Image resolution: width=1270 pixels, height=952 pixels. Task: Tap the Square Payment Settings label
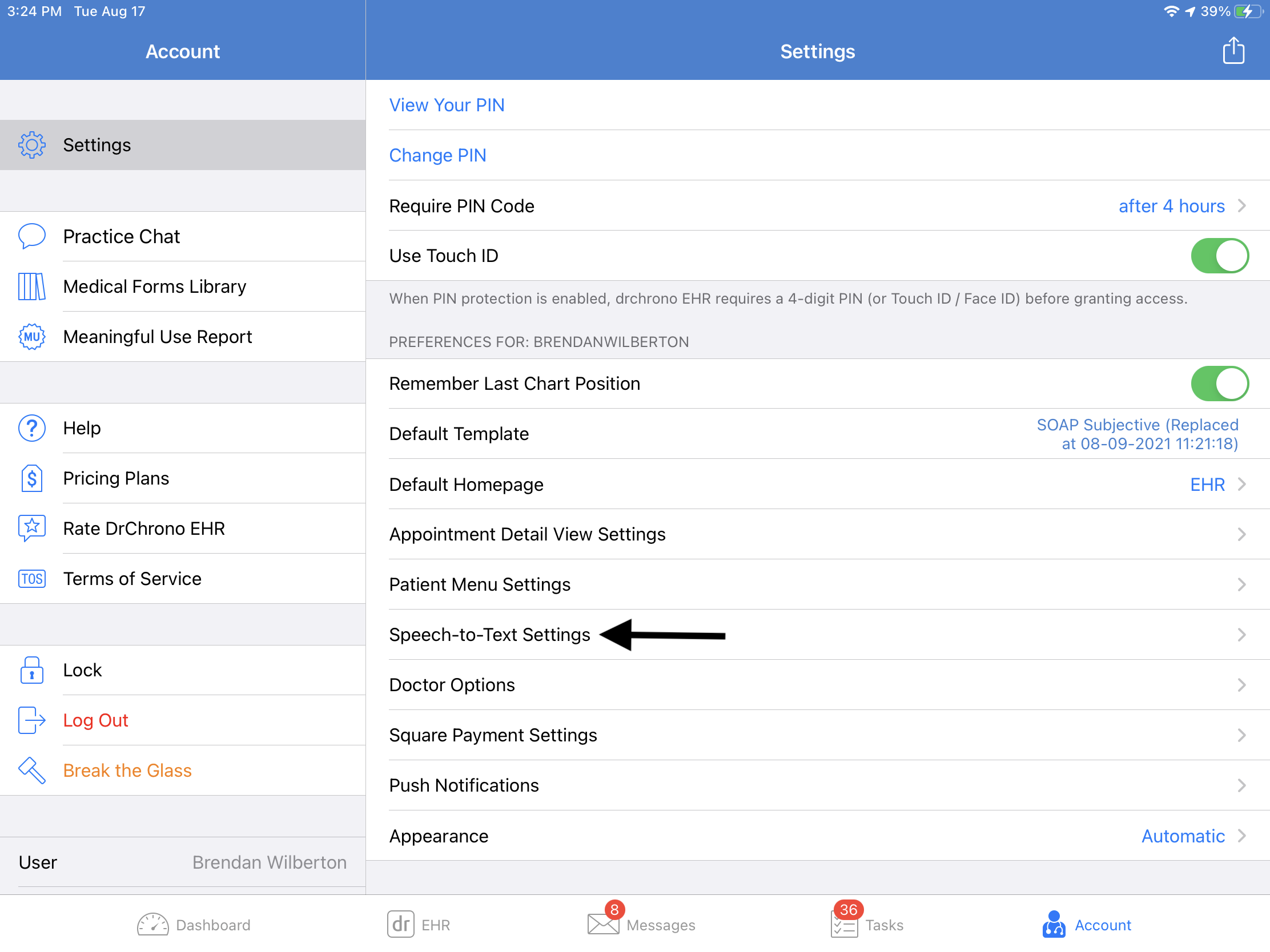pyautogui.click(x=493, y=735)
